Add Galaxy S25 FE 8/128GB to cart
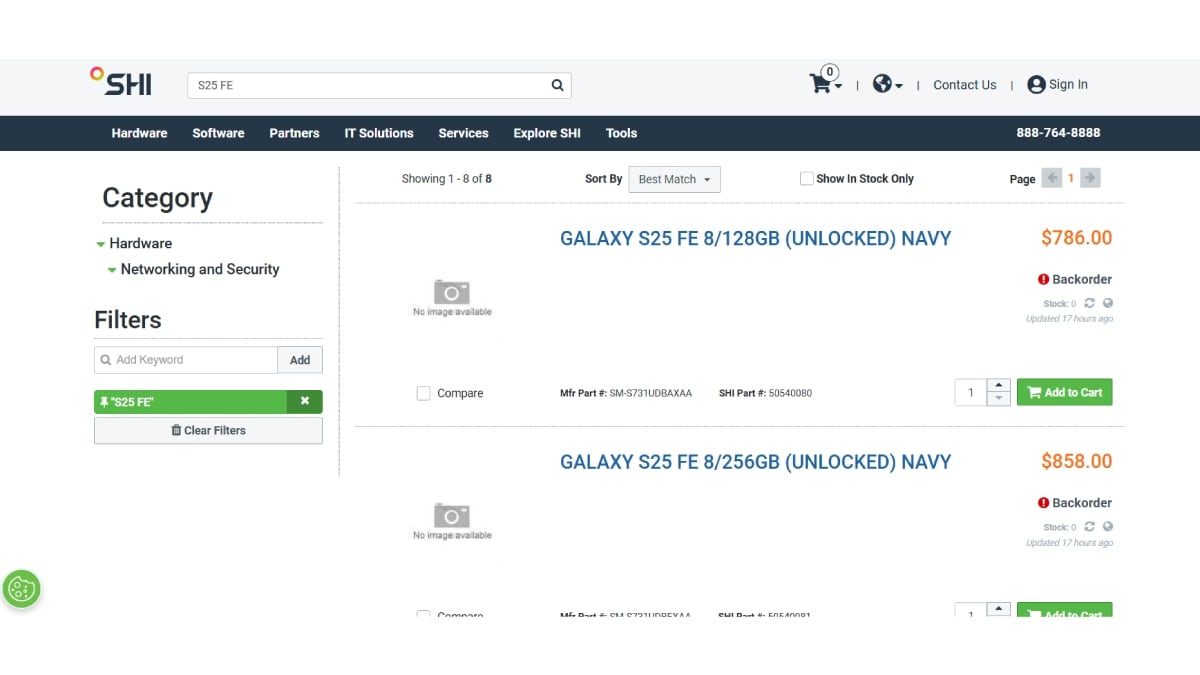This screenshot has height=675, width=1200. click(1064, 392)
